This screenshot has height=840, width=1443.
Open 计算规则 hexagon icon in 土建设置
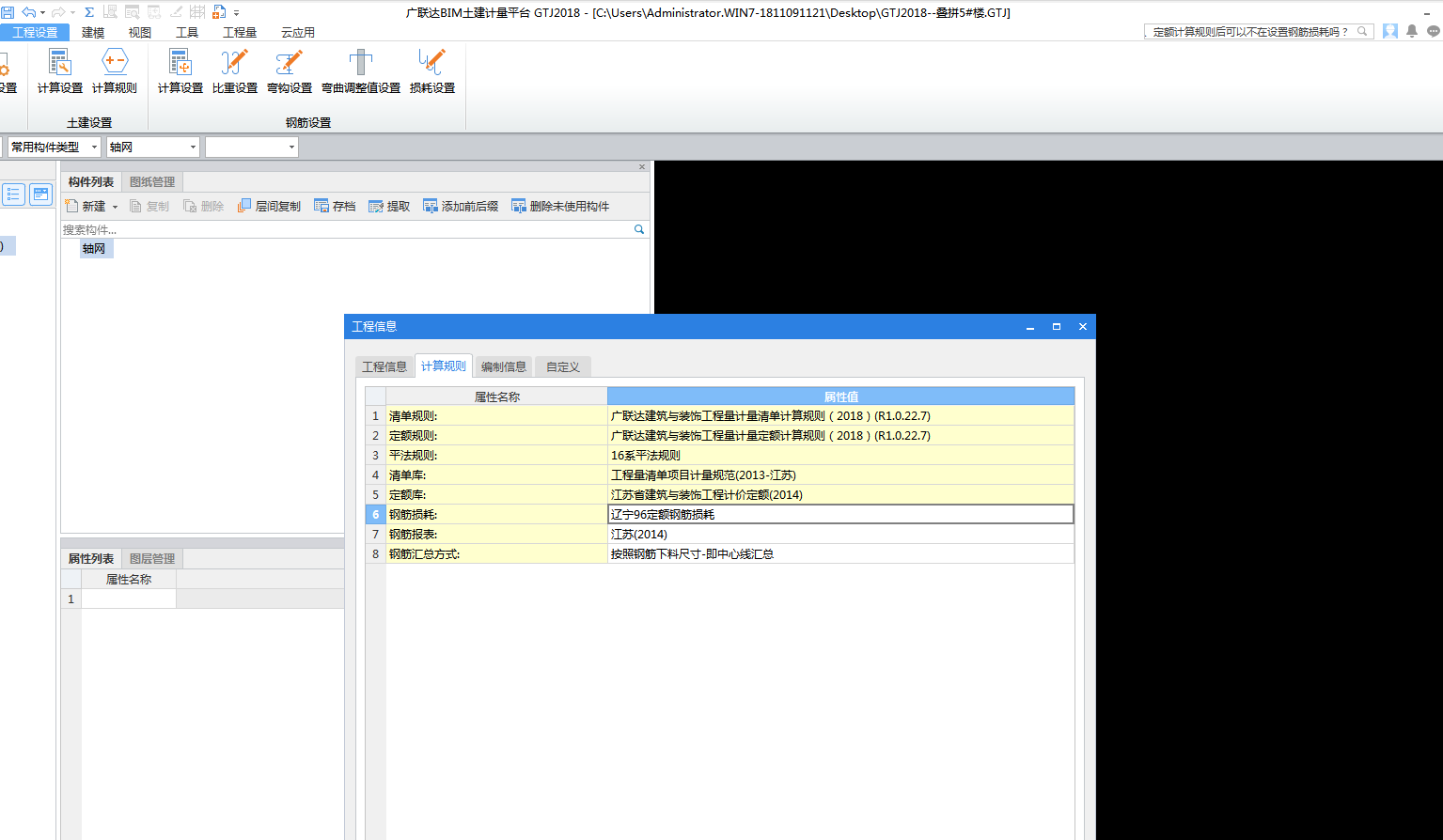(x=115, y=71)
